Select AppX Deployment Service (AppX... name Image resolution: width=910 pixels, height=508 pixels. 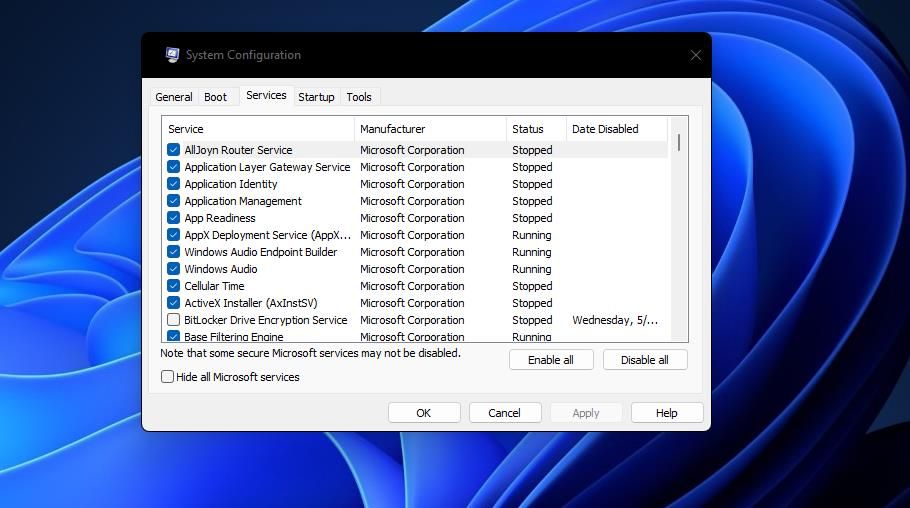point(268,235)
